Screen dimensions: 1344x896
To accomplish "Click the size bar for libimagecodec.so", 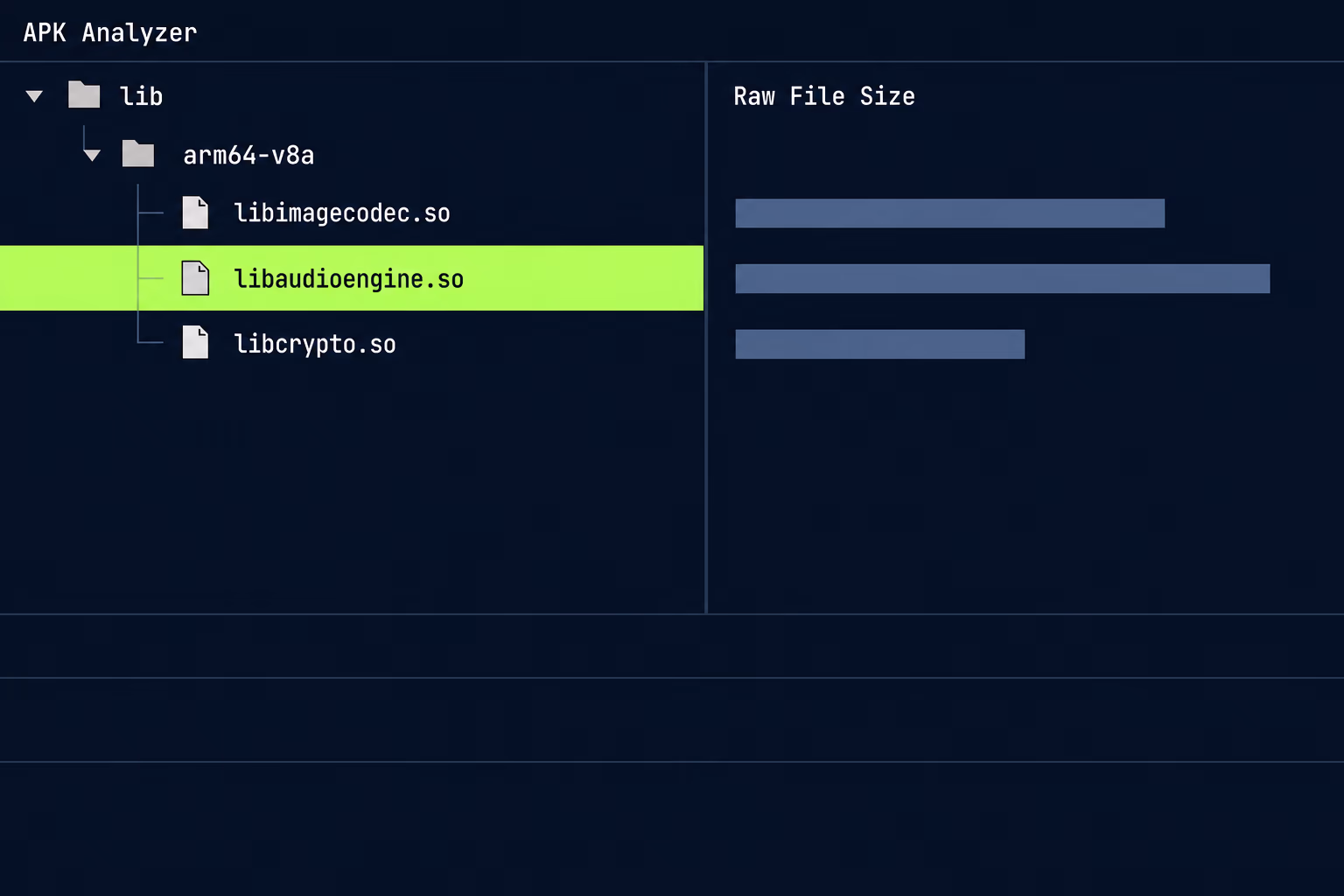I will (x=949, y=213).
